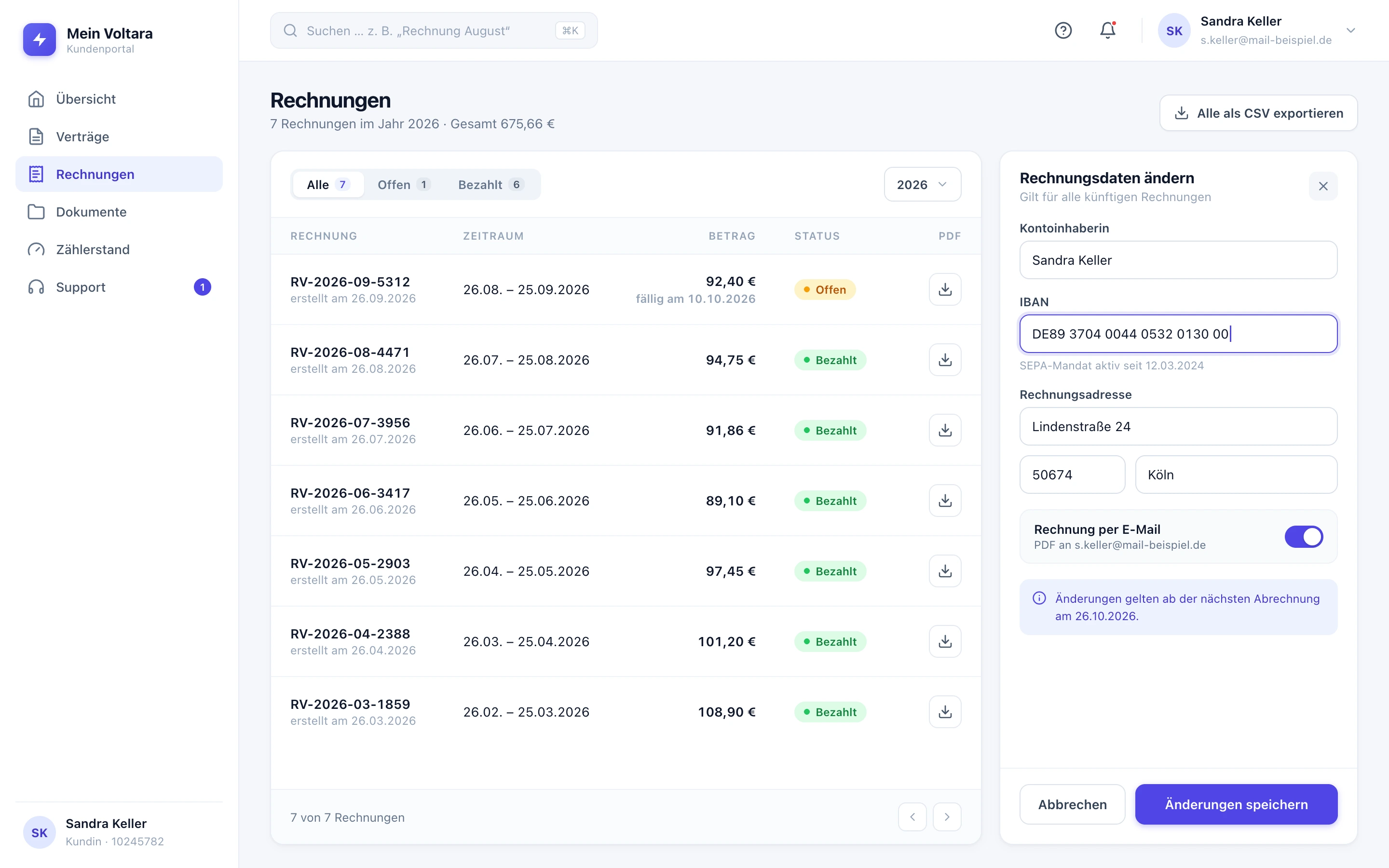Switch to the Offen filter tab
This screenshot has height=868, width=1389.
[x=404, y=184]
